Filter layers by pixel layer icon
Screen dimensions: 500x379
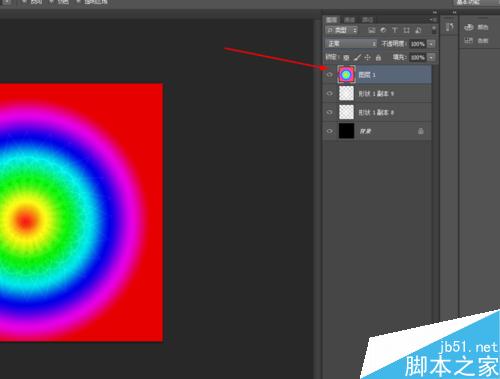tap(372, 30)
